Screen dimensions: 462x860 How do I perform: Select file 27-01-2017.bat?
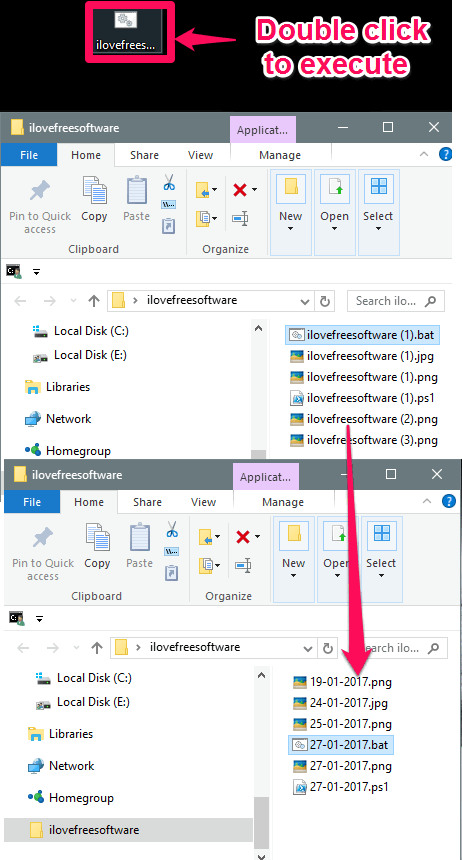click(341, 745)
